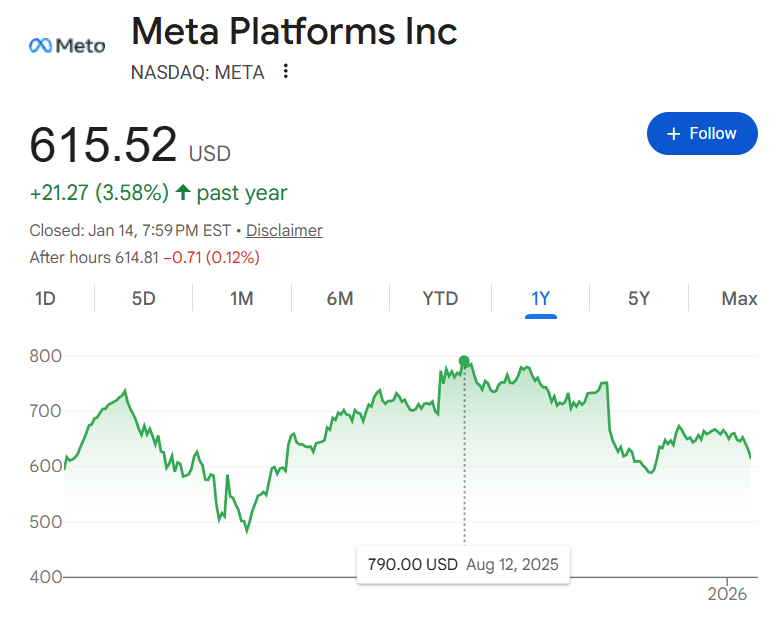Select the YTD tab
The width and height of the screenshot is (780, 624).
pos(440,298)
